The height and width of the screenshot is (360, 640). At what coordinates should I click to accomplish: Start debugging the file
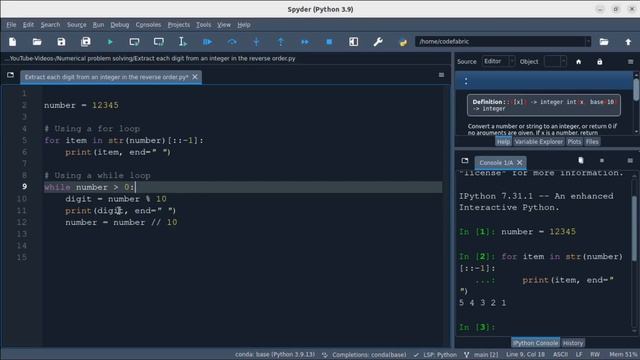[x=207, y=42]
